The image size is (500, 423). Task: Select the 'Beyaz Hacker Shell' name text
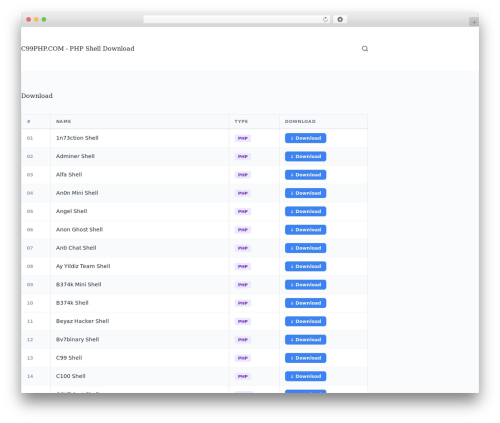(82, 321)
